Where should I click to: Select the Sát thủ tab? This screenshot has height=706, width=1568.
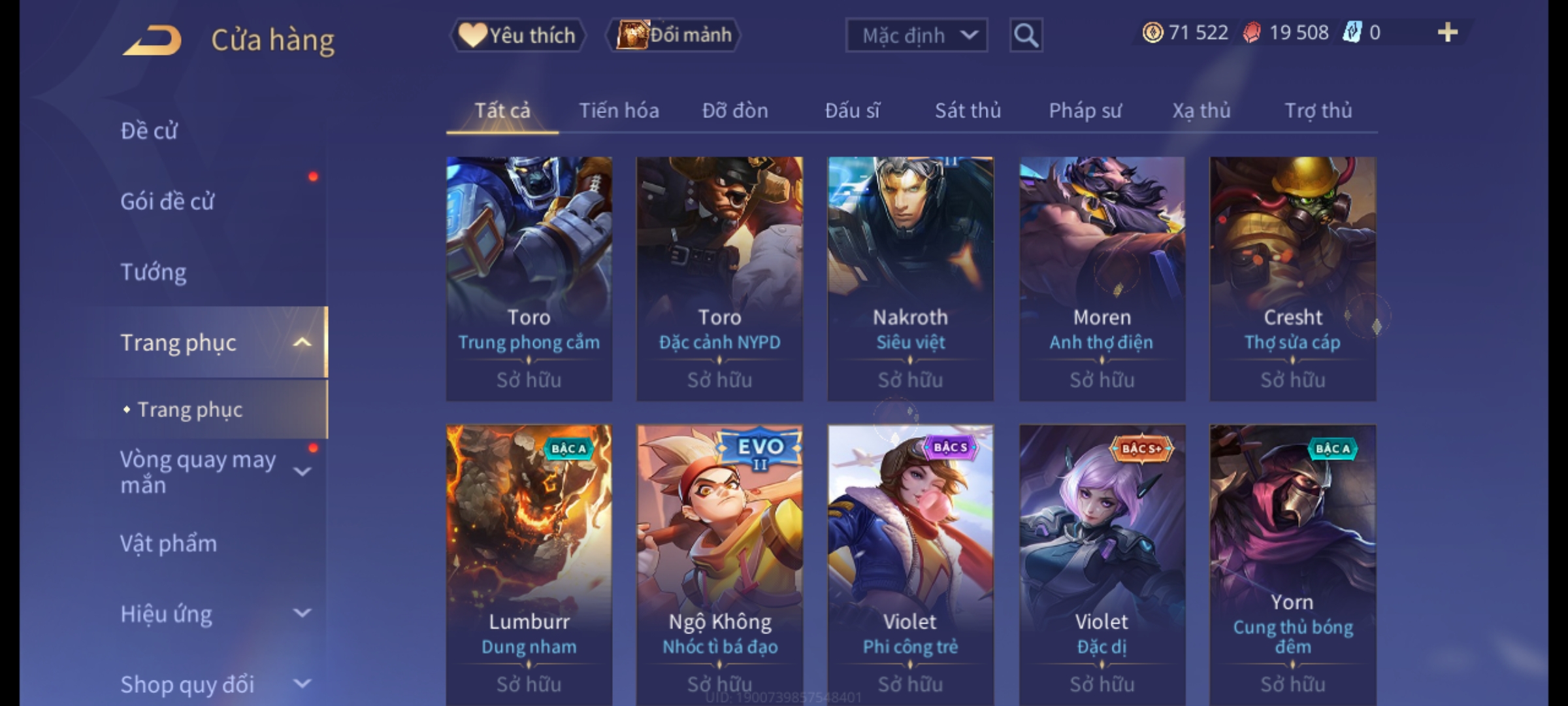click(968, 110)
